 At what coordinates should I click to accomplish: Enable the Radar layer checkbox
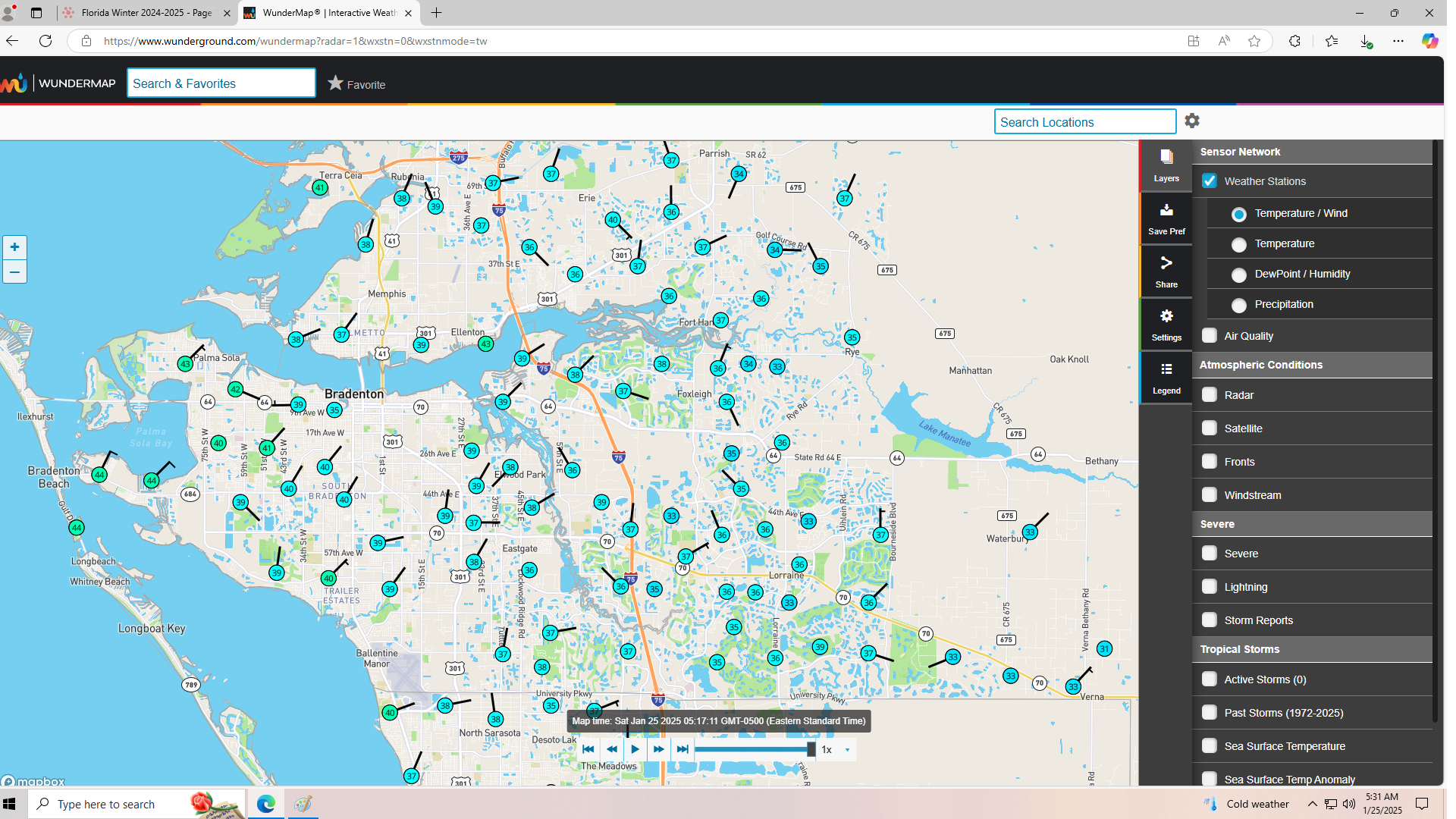[1210, 395]
